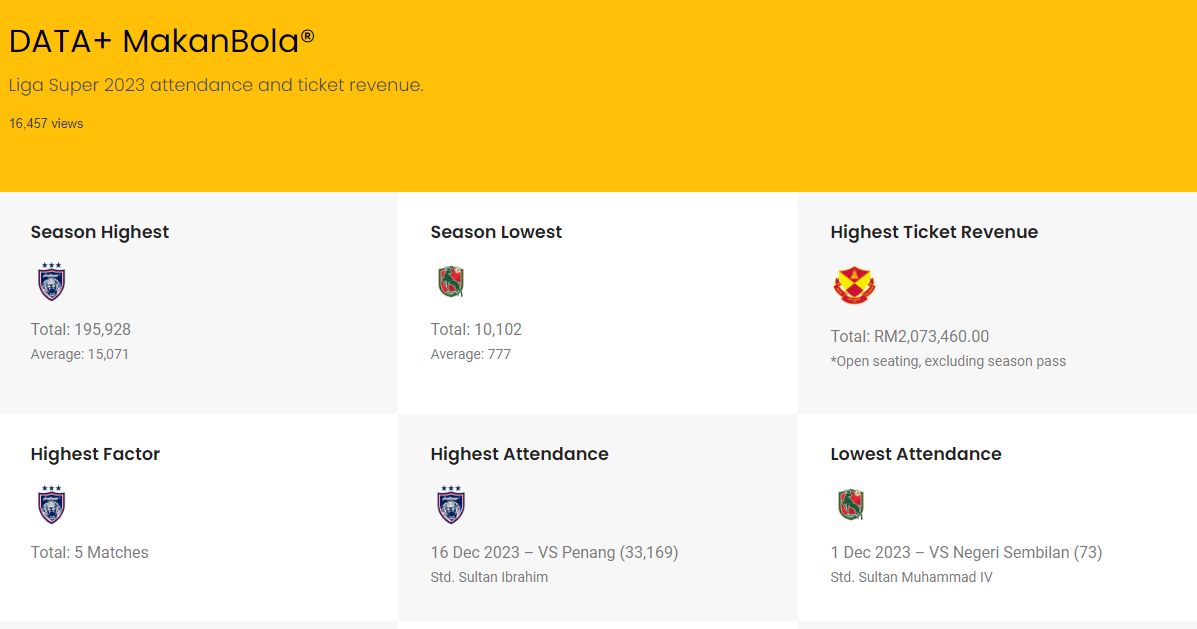
Task: Select the Highest Factor card heading
Action: pos(95,454)
